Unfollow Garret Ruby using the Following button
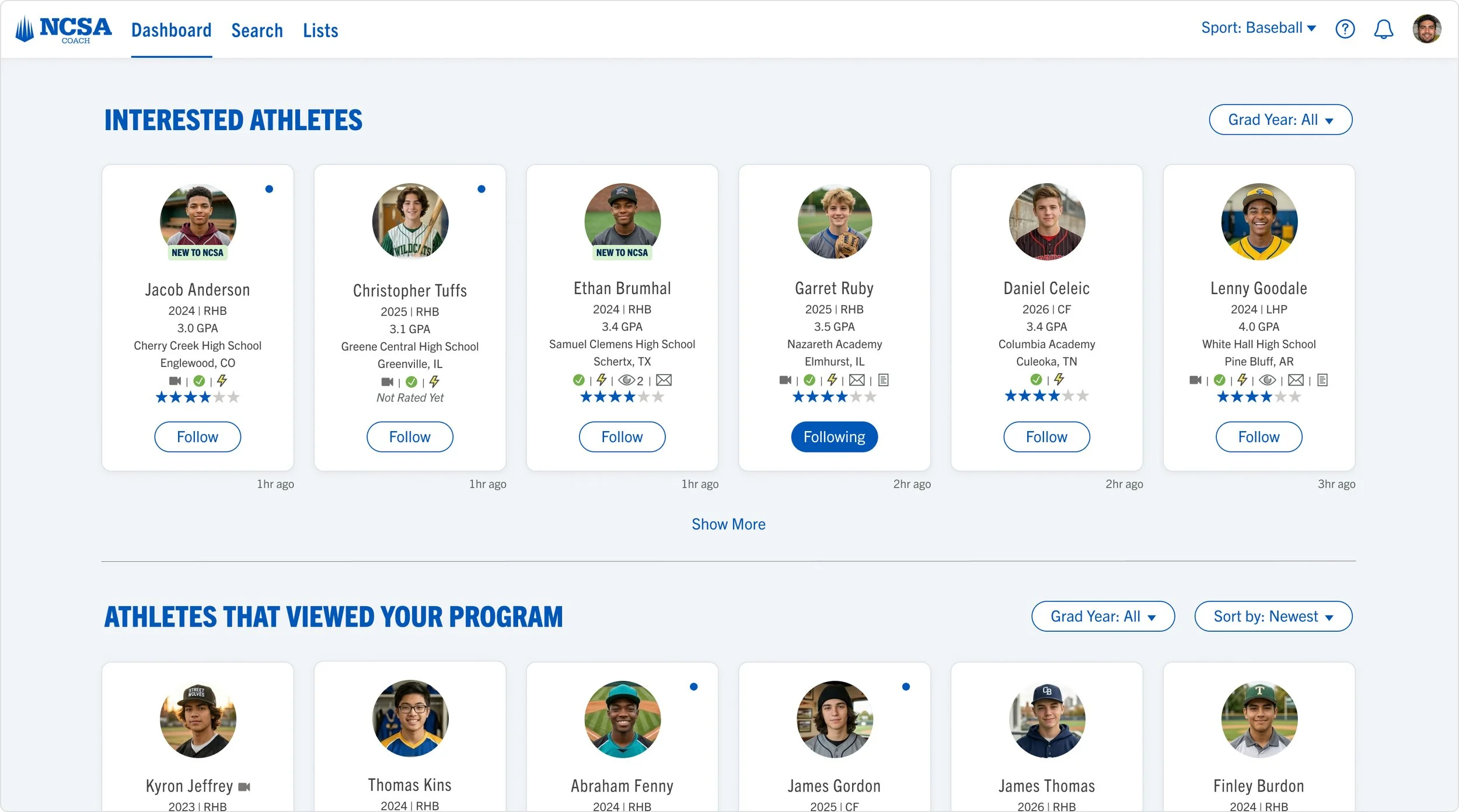 [834, 437]
